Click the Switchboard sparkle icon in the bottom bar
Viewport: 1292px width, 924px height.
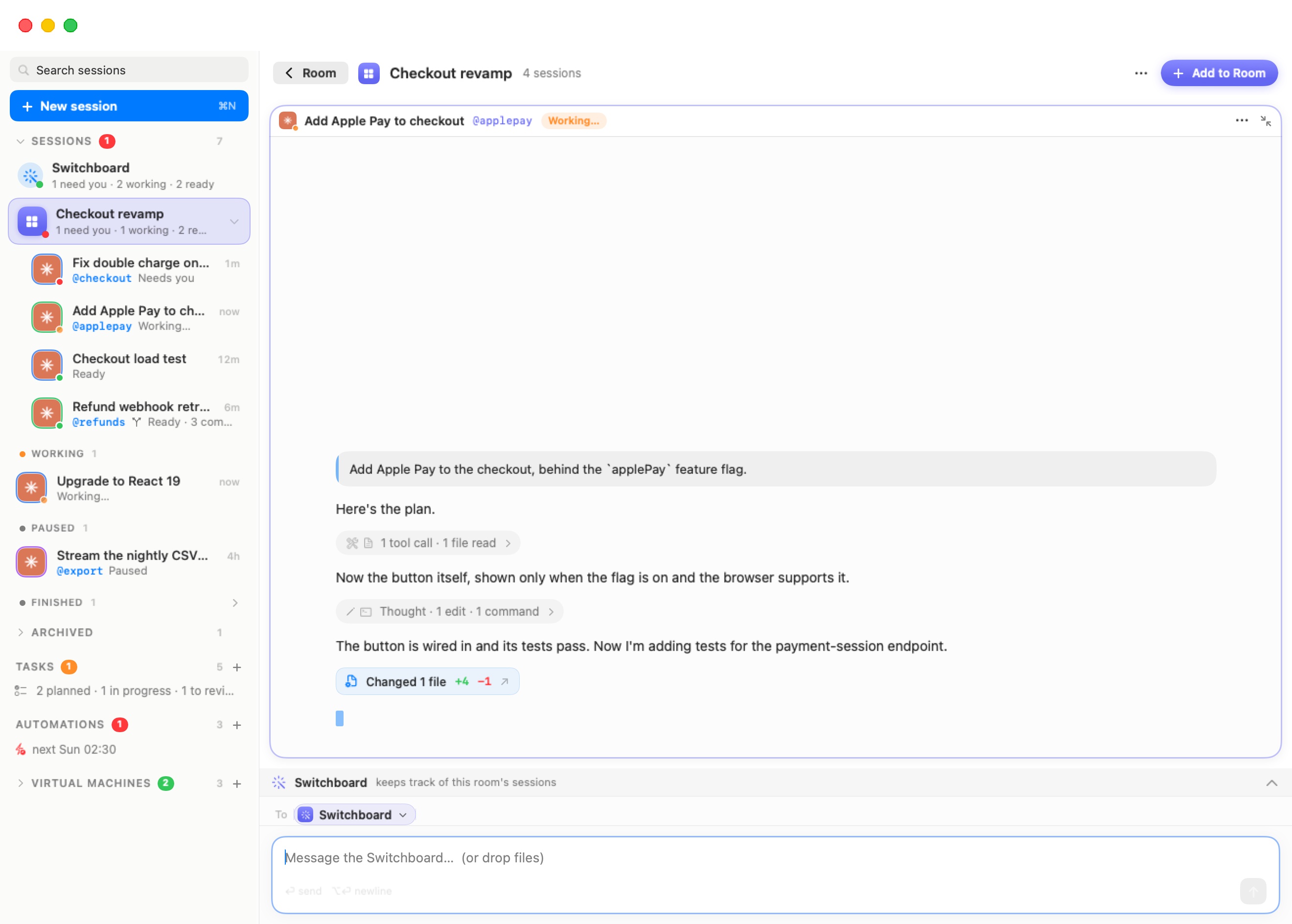tap(279, 783)
